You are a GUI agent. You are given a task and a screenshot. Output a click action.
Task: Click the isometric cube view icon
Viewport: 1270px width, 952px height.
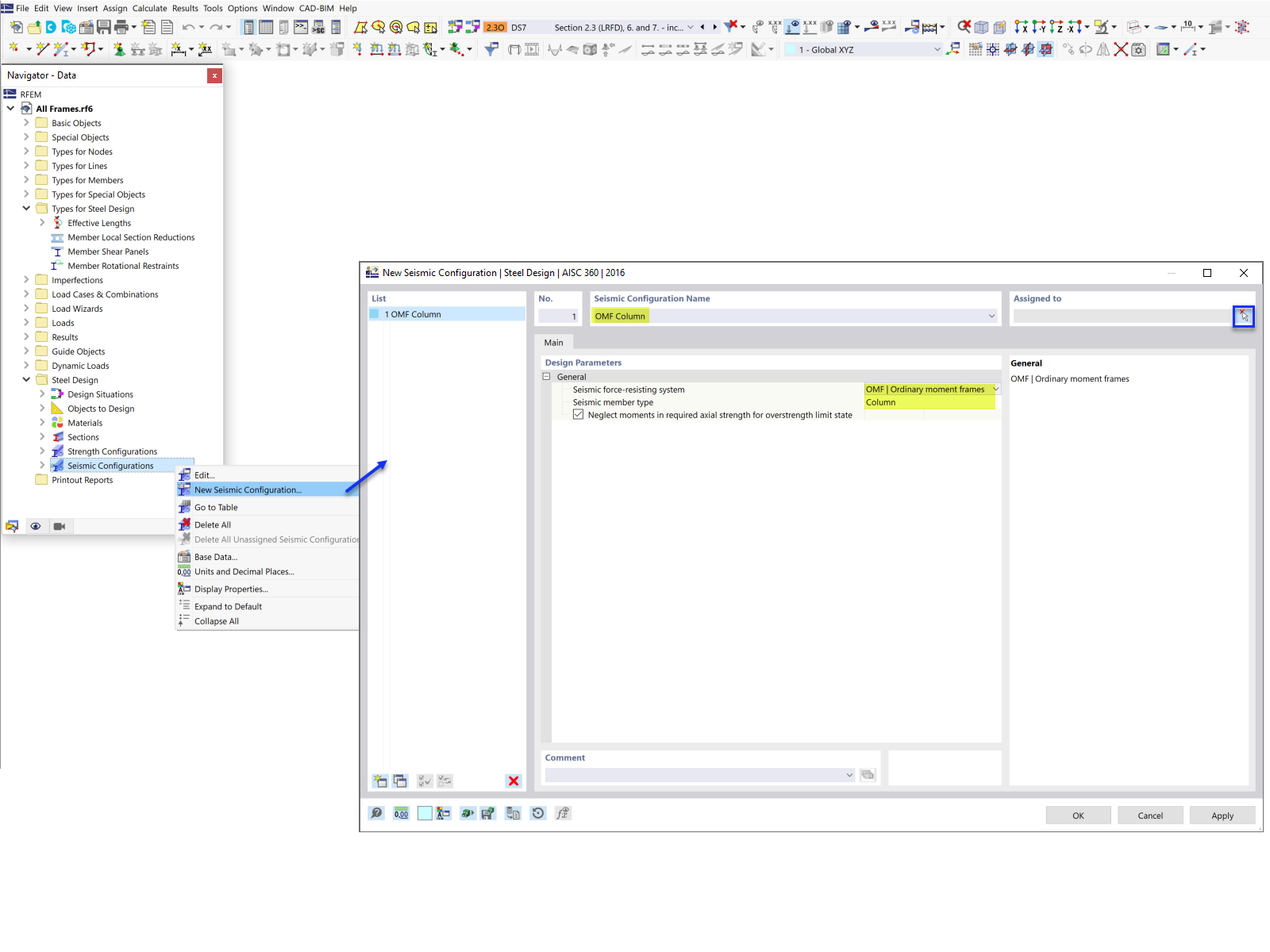[981, 27]
